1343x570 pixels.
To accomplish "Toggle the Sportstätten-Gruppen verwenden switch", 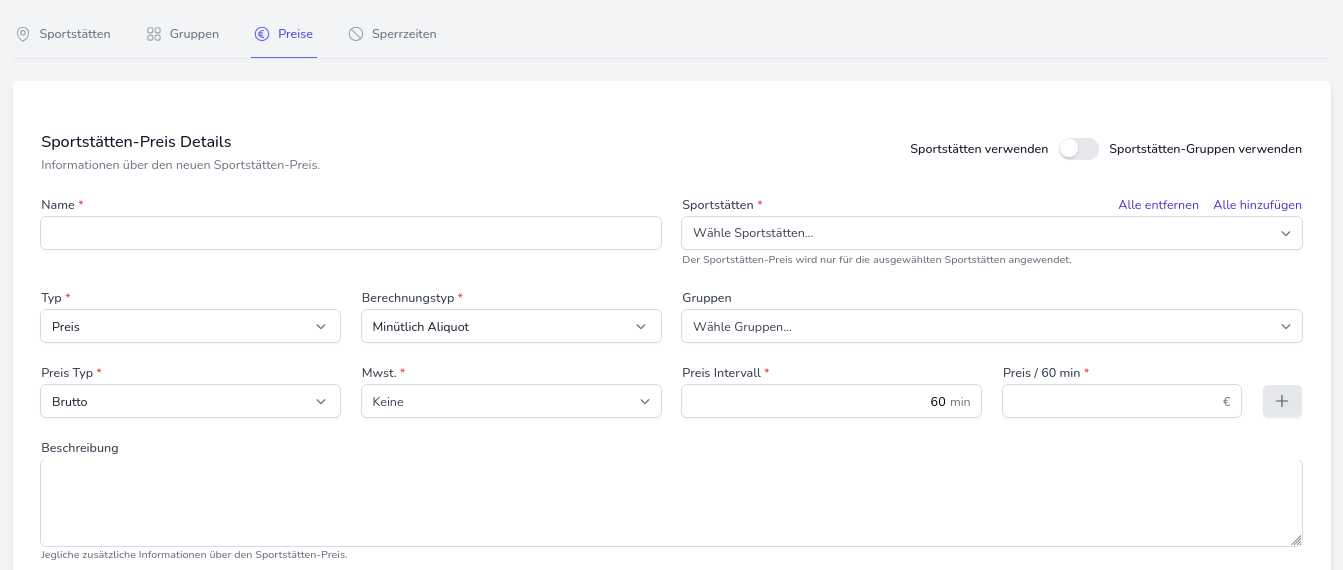I will point(1078,149).
